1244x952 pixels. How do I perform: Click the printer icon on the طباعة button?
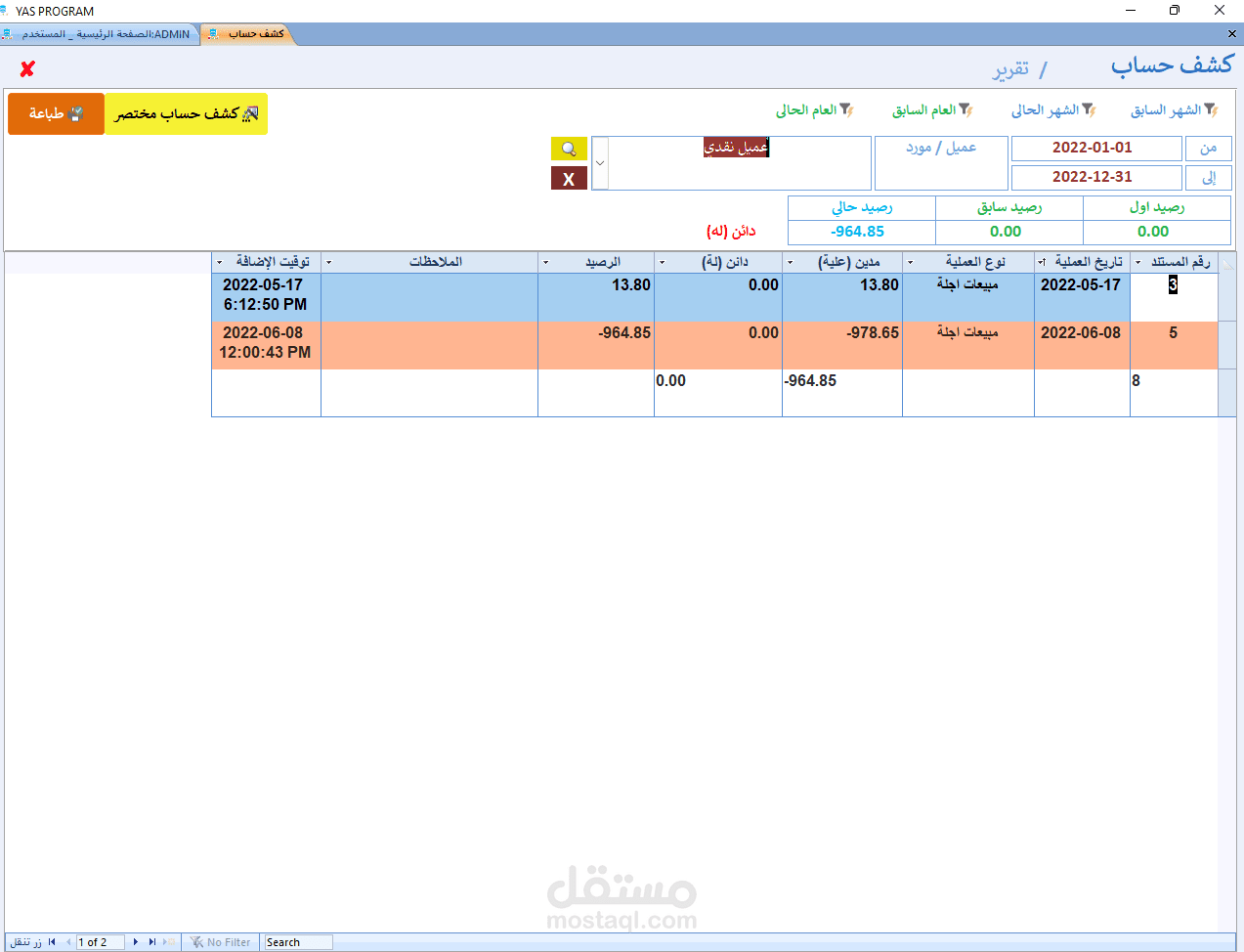coord(77,113)
